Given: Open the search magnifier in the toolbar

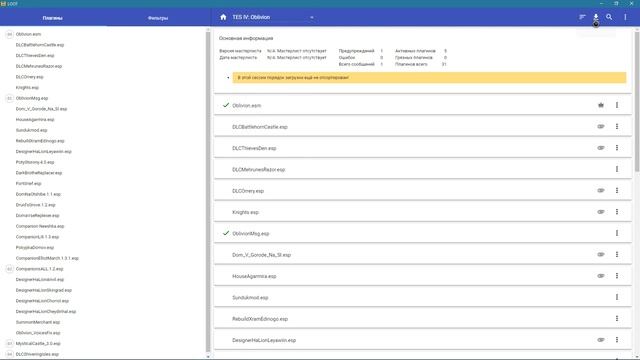Looking at the screenshot, I should 609,17.
